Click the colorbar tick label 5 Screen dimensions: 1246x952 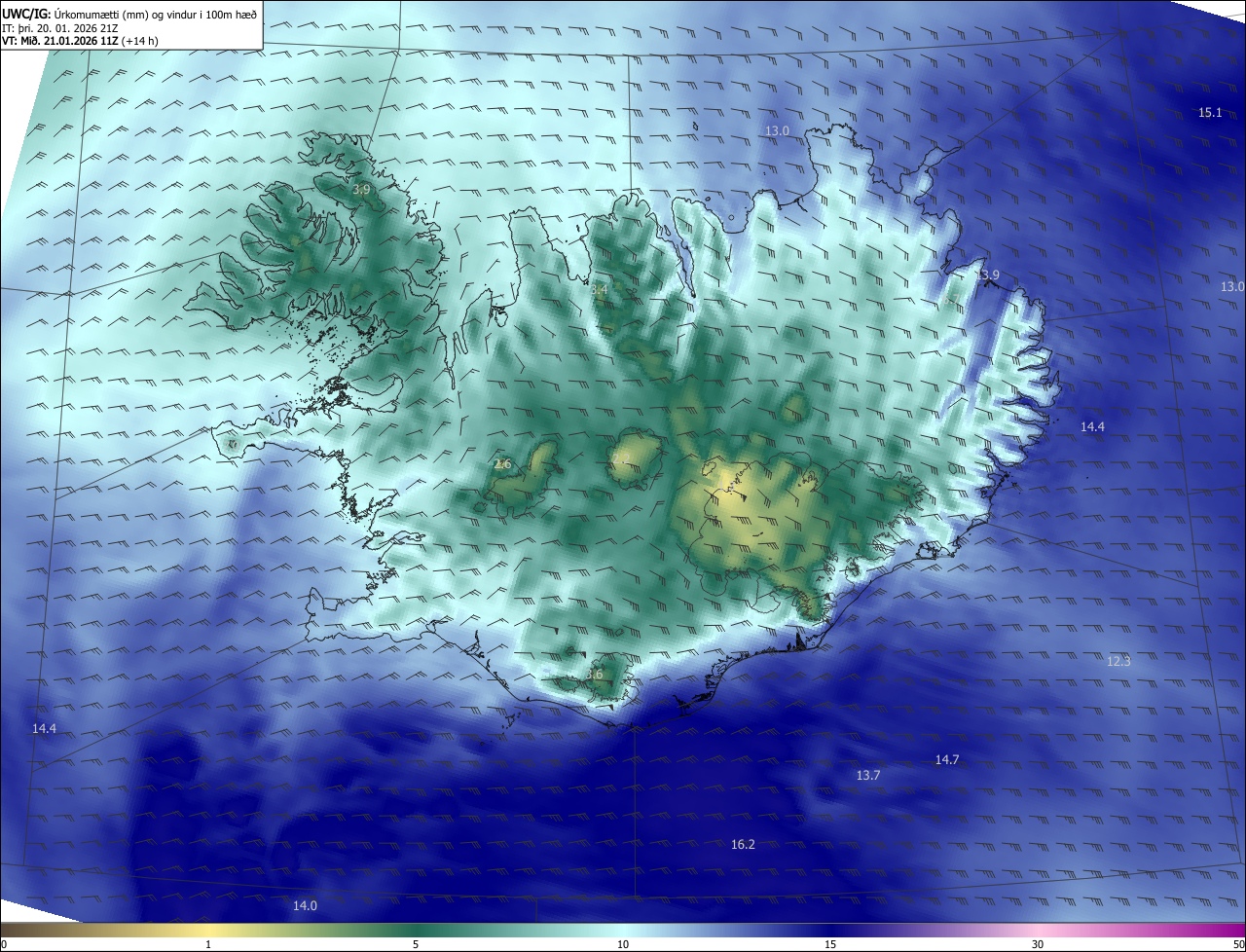point(416,944)
